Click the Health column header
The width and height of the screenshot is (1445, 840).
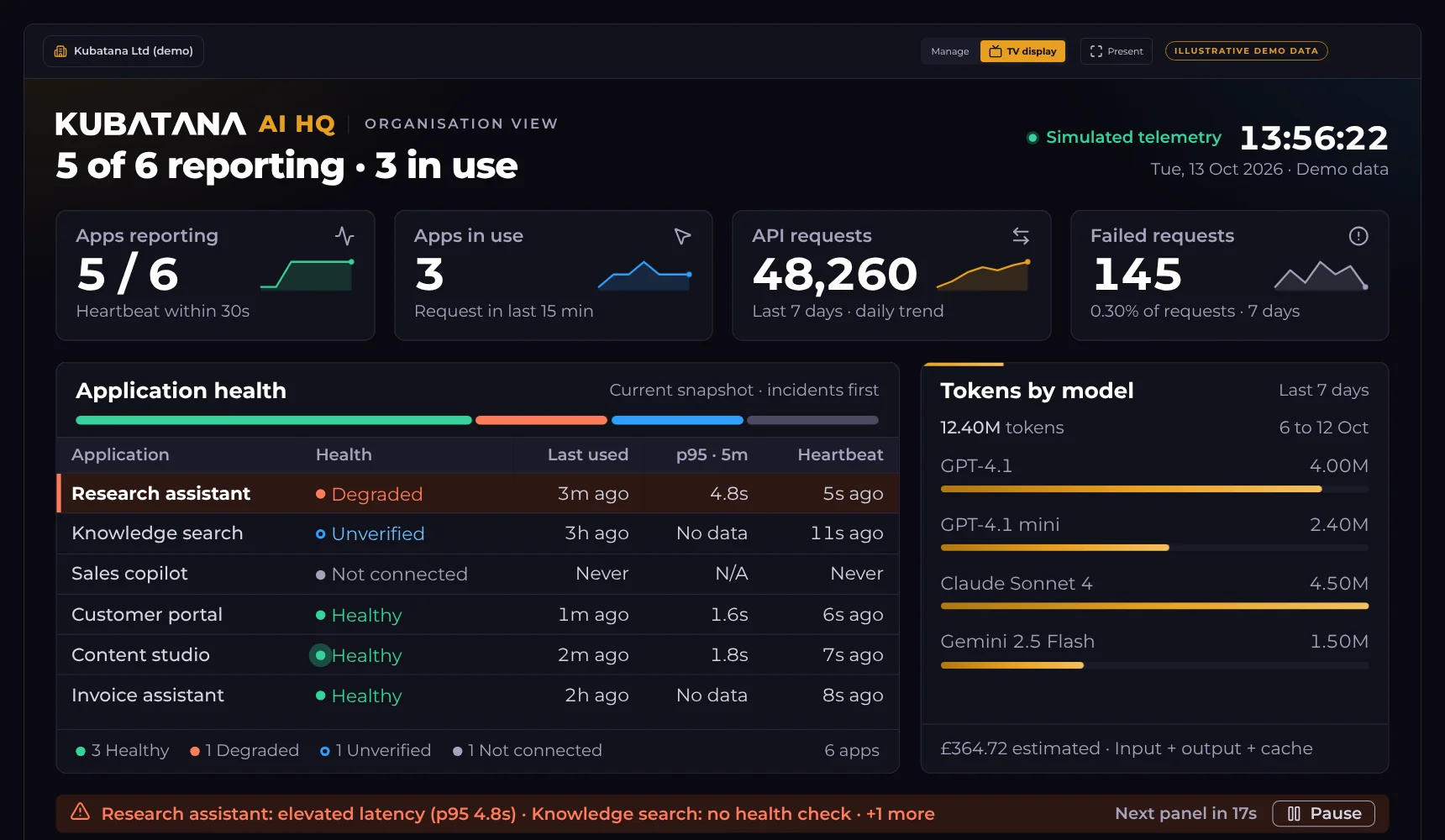click(x=344, y=454)
